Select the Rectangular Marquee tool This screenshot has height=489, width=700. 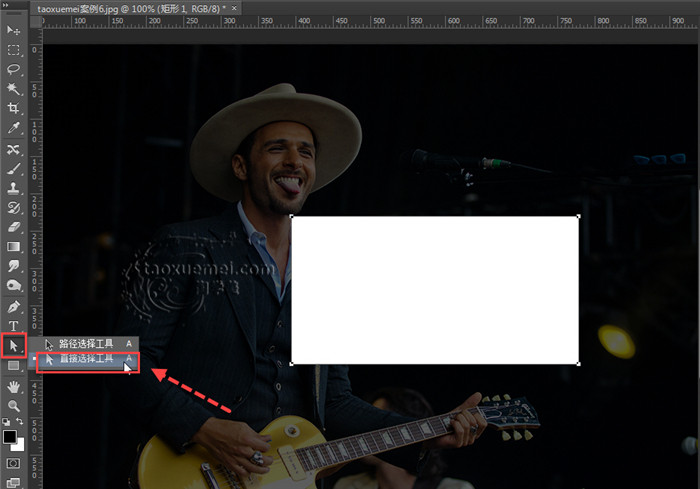click(14, 49)
